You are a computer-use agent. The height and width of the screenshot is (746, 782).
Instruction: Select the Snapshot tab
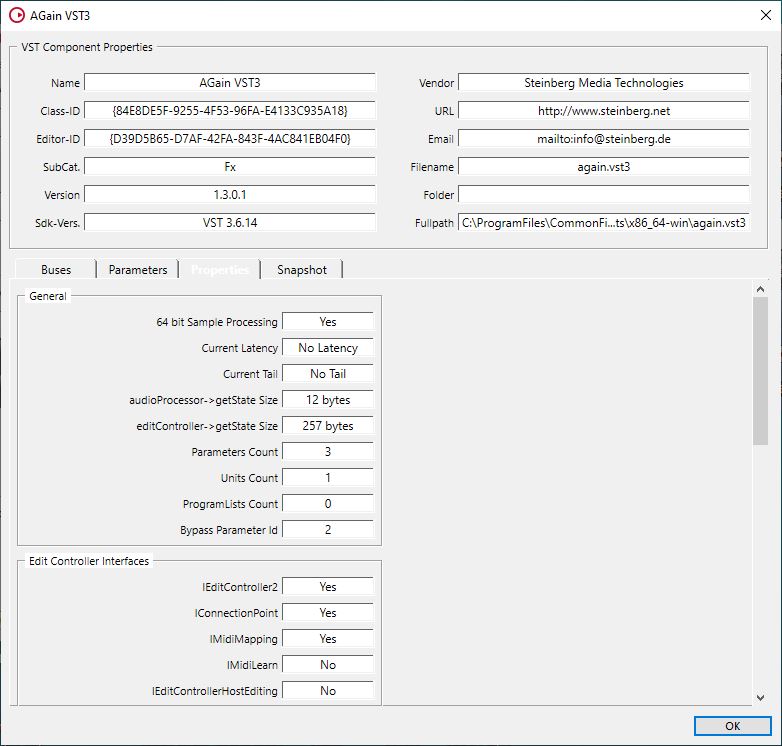(x=302, y=270)
